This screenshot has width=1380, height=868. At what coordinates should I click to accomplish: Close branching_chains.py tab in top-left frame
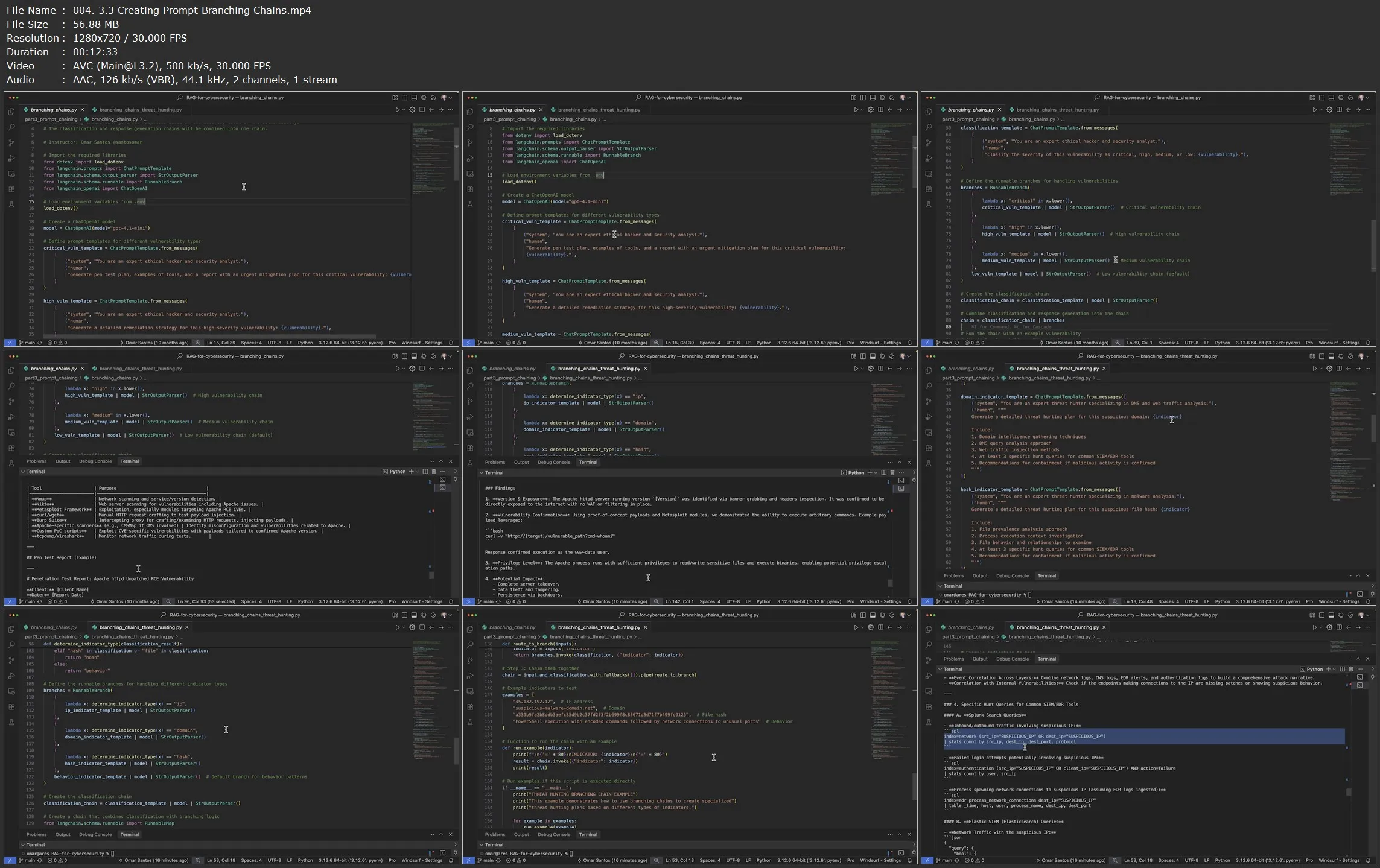[82, 110]
